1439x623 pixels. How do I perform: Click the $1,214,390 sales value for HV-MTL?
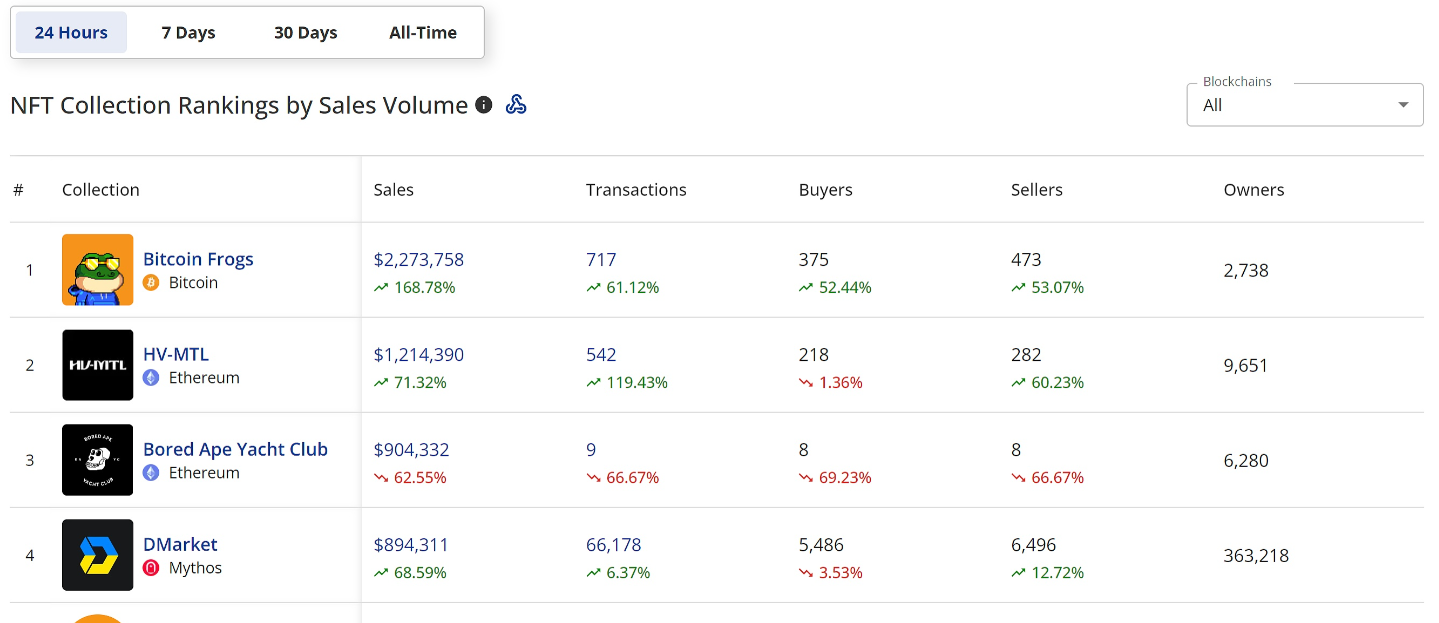[419, 355]
